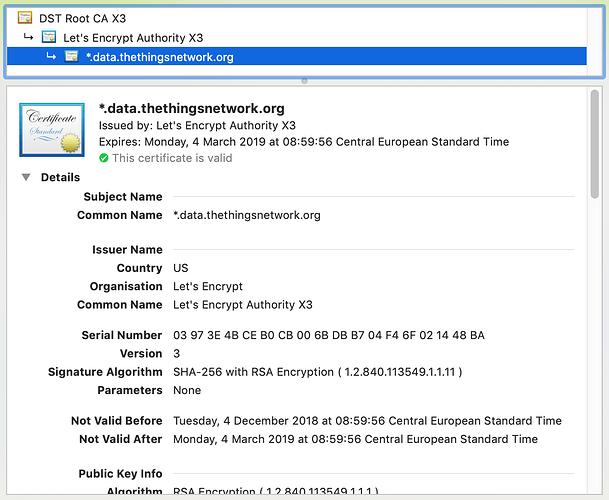
Task: Click the split divider handle between panes
Action: click(304, 80)
